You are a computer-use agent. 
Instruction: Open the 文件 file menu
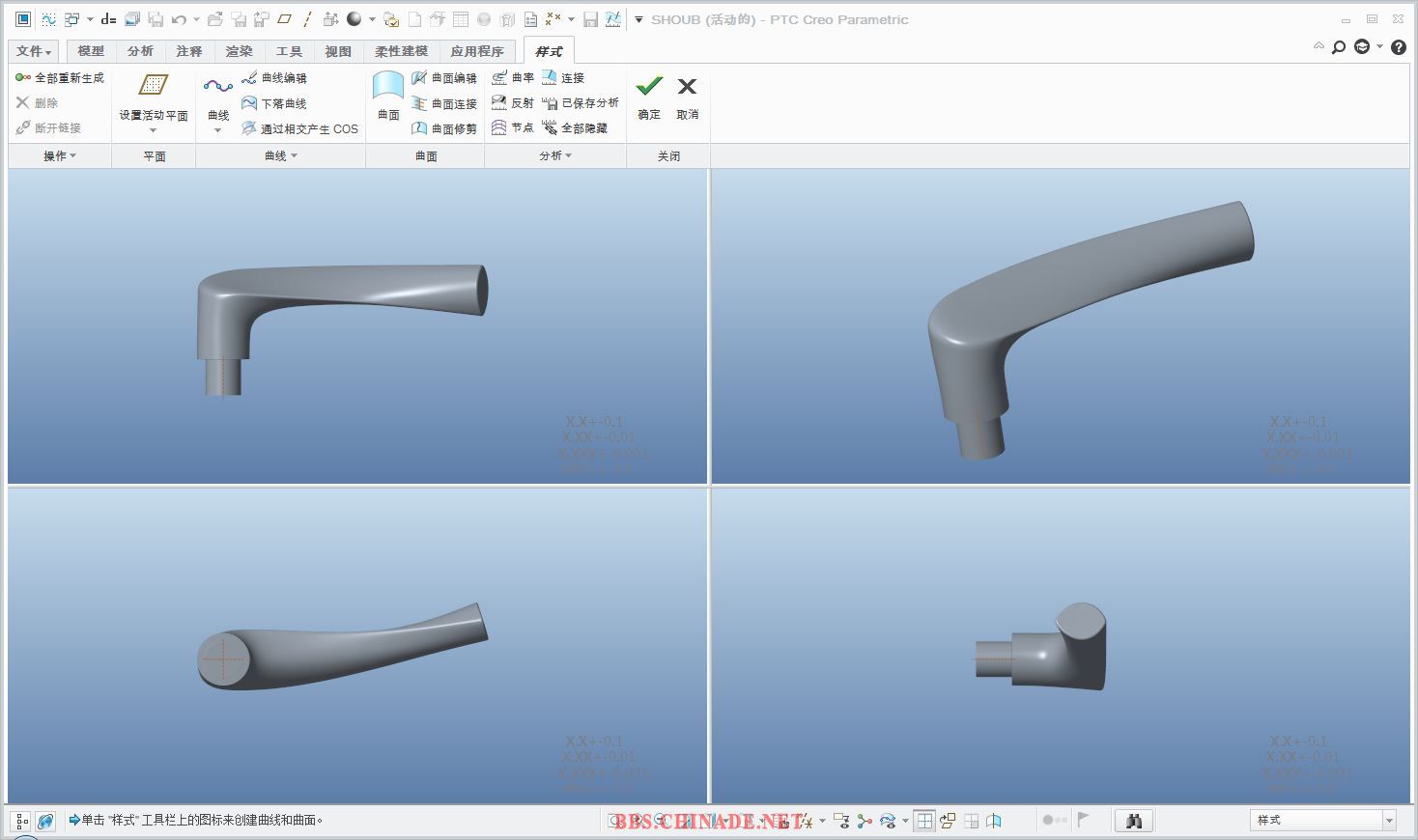34,51
